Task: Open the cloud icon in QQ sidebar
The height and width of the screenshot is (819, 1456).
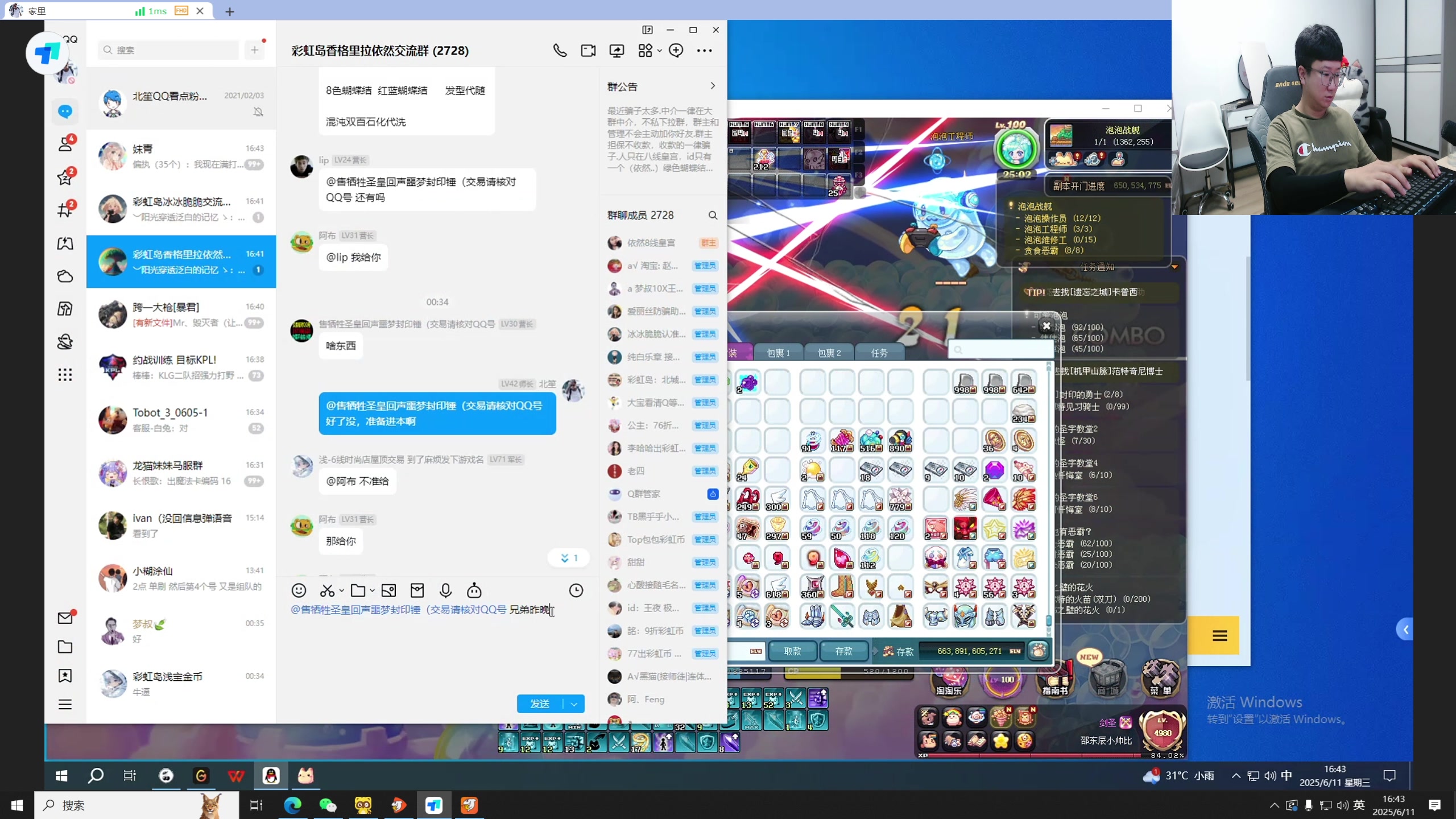Action: (65, 276)
